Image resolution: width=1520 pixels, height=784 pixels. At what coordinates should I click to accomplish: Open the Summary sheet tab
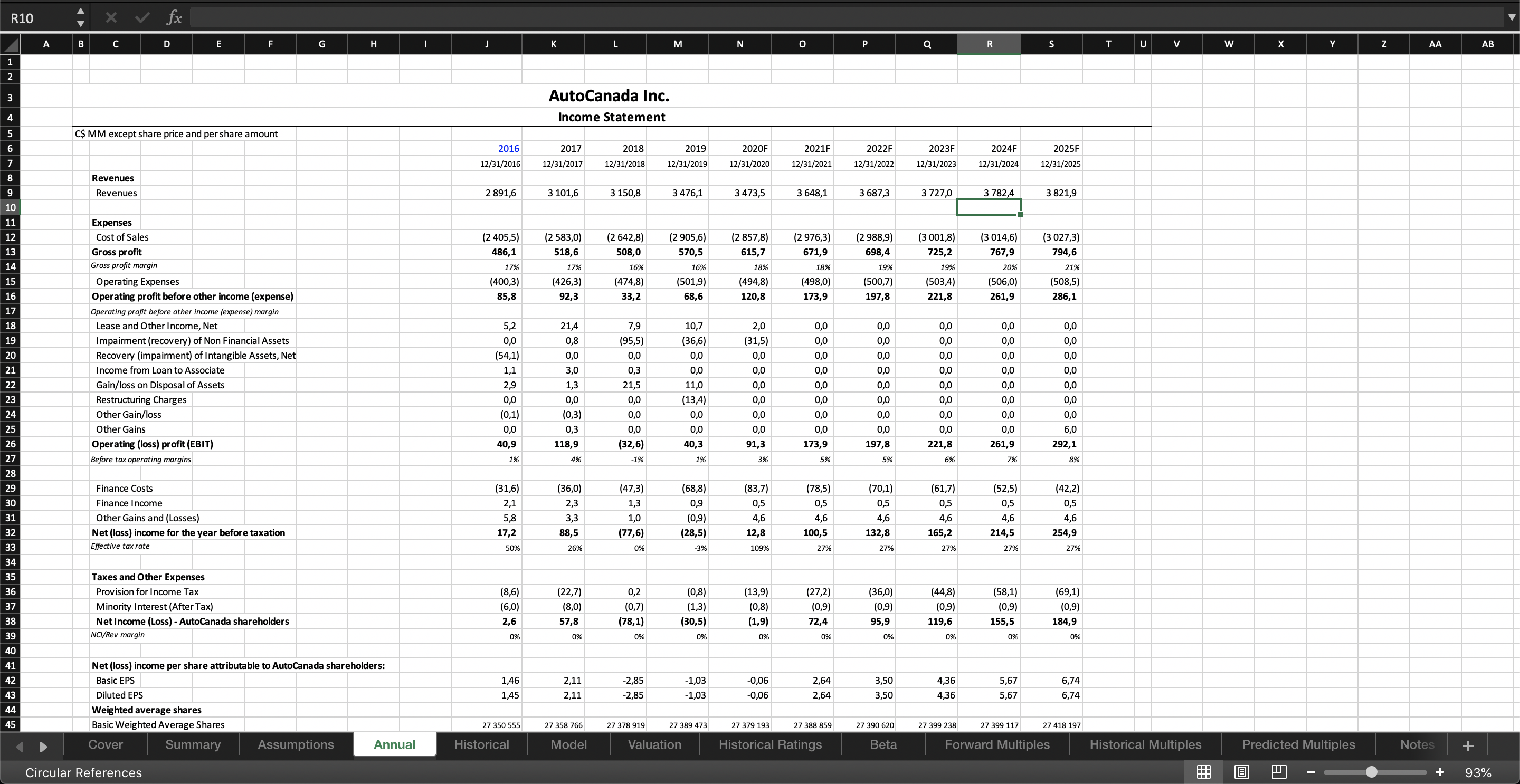point(193,744)
